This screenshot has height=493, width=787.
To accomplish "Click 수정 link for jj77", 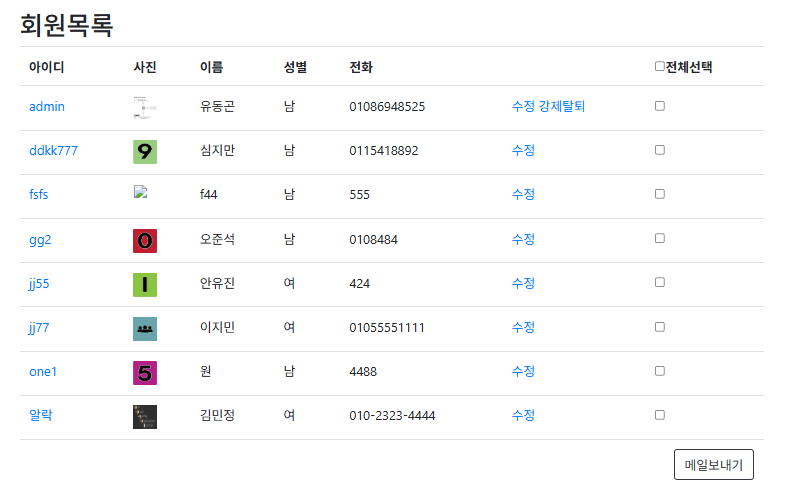I will (x=523, y=327).
